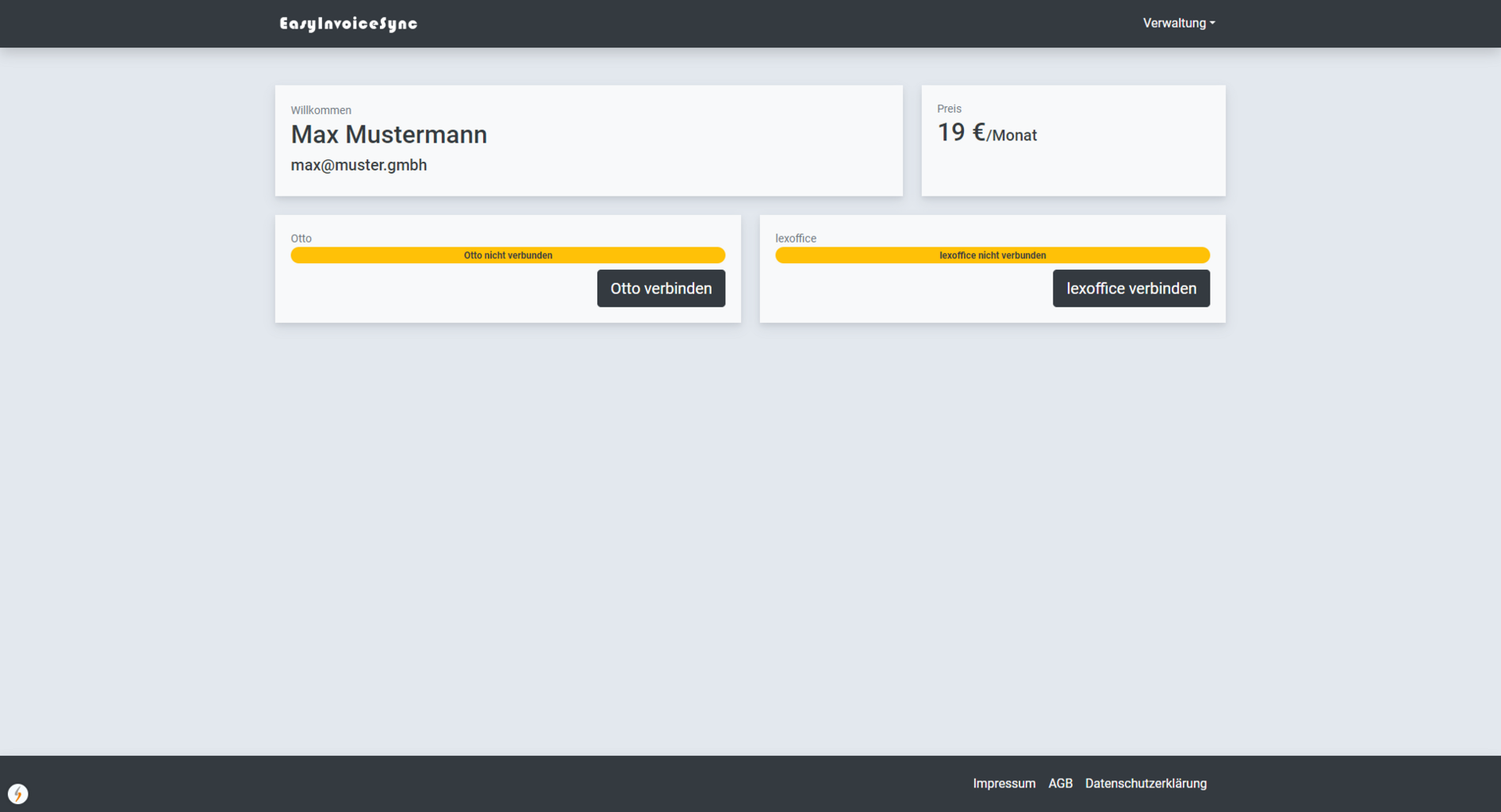Click the Preis label
This screenshot has height=812, width=1501.
pyautogui.click(x=949, y=109)
